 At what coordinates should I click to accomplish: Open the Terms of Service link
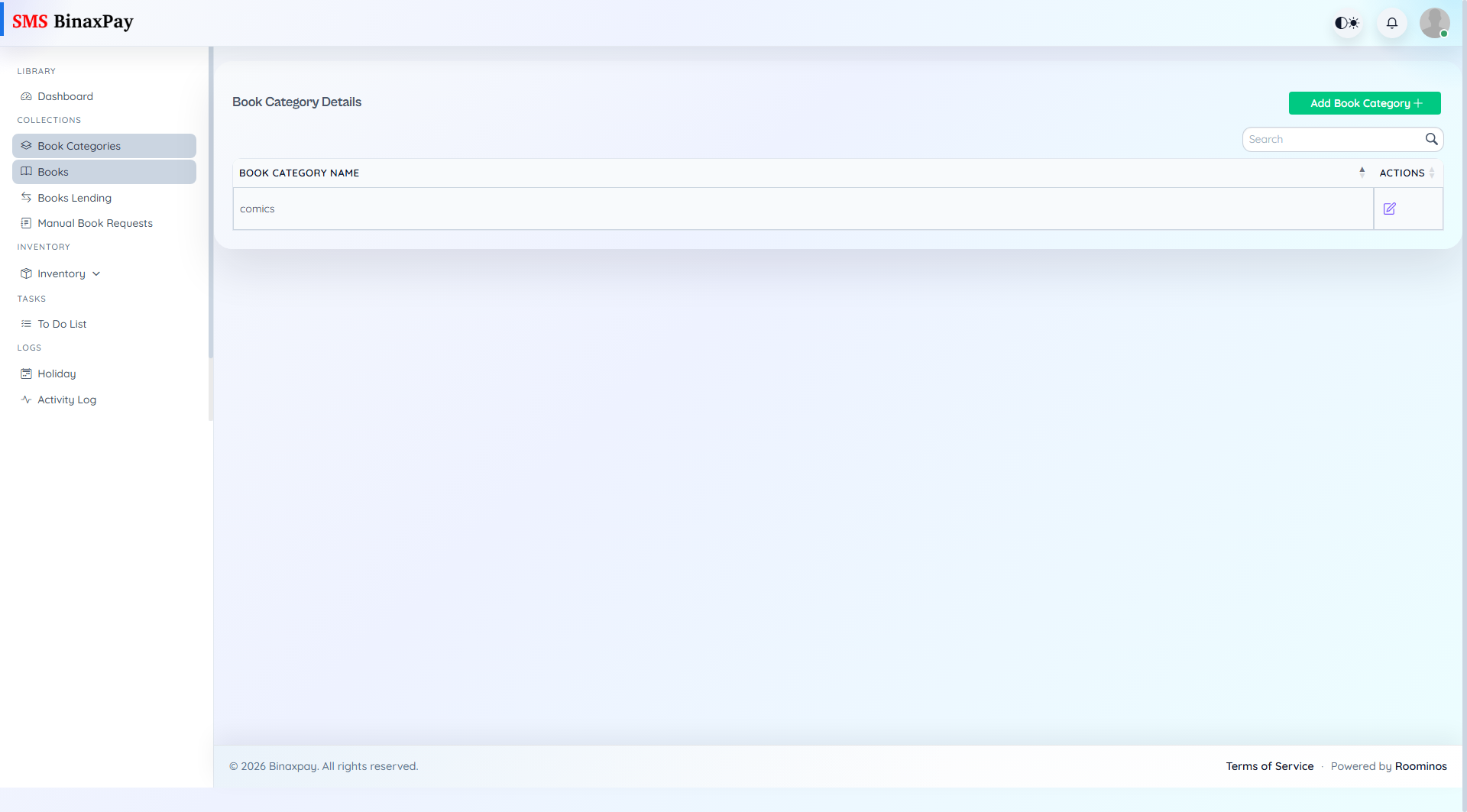(x=1269, y=765)
